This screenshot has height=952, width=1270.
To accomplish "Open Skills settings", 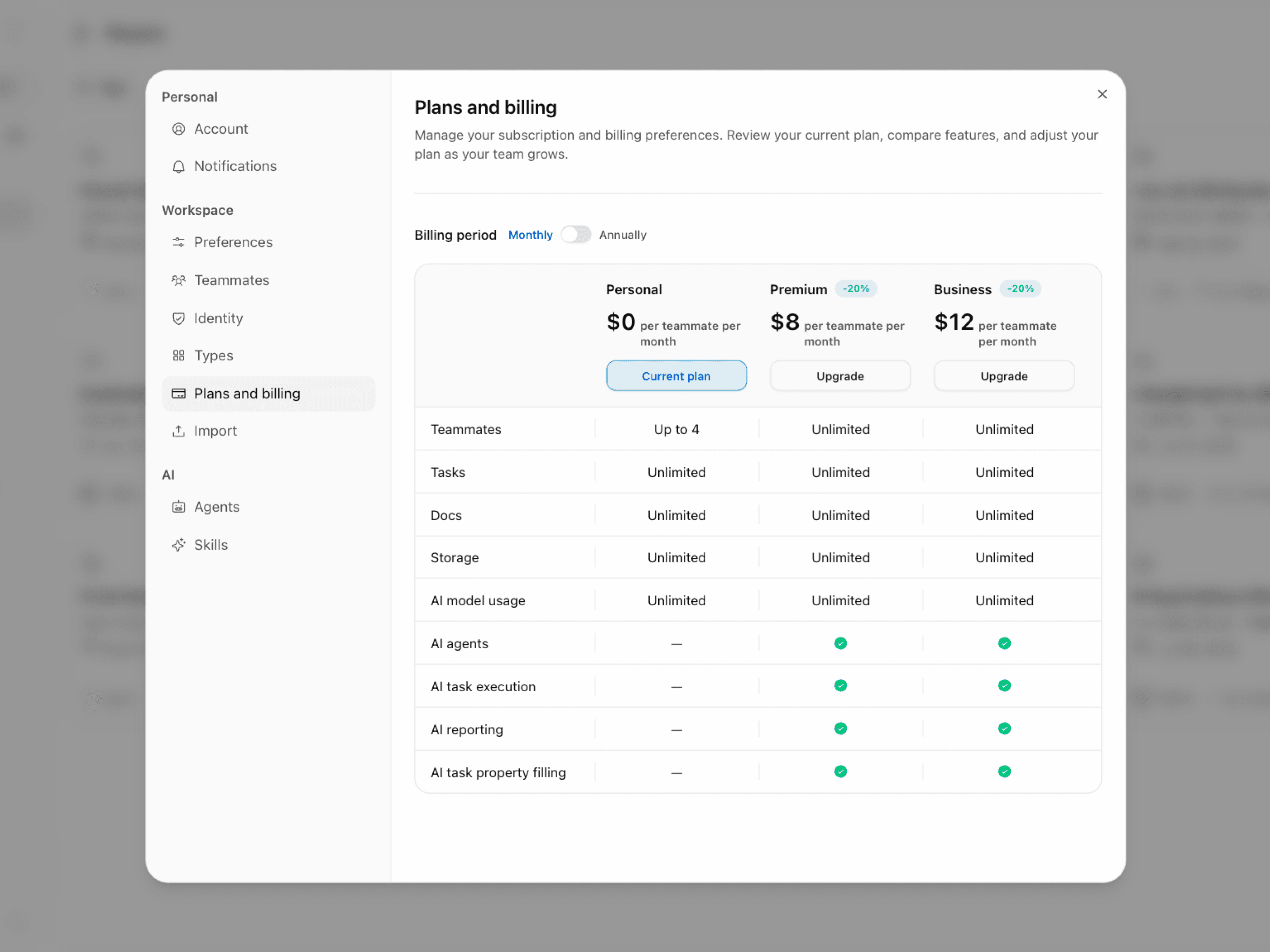I will click(x=268, y=545).
